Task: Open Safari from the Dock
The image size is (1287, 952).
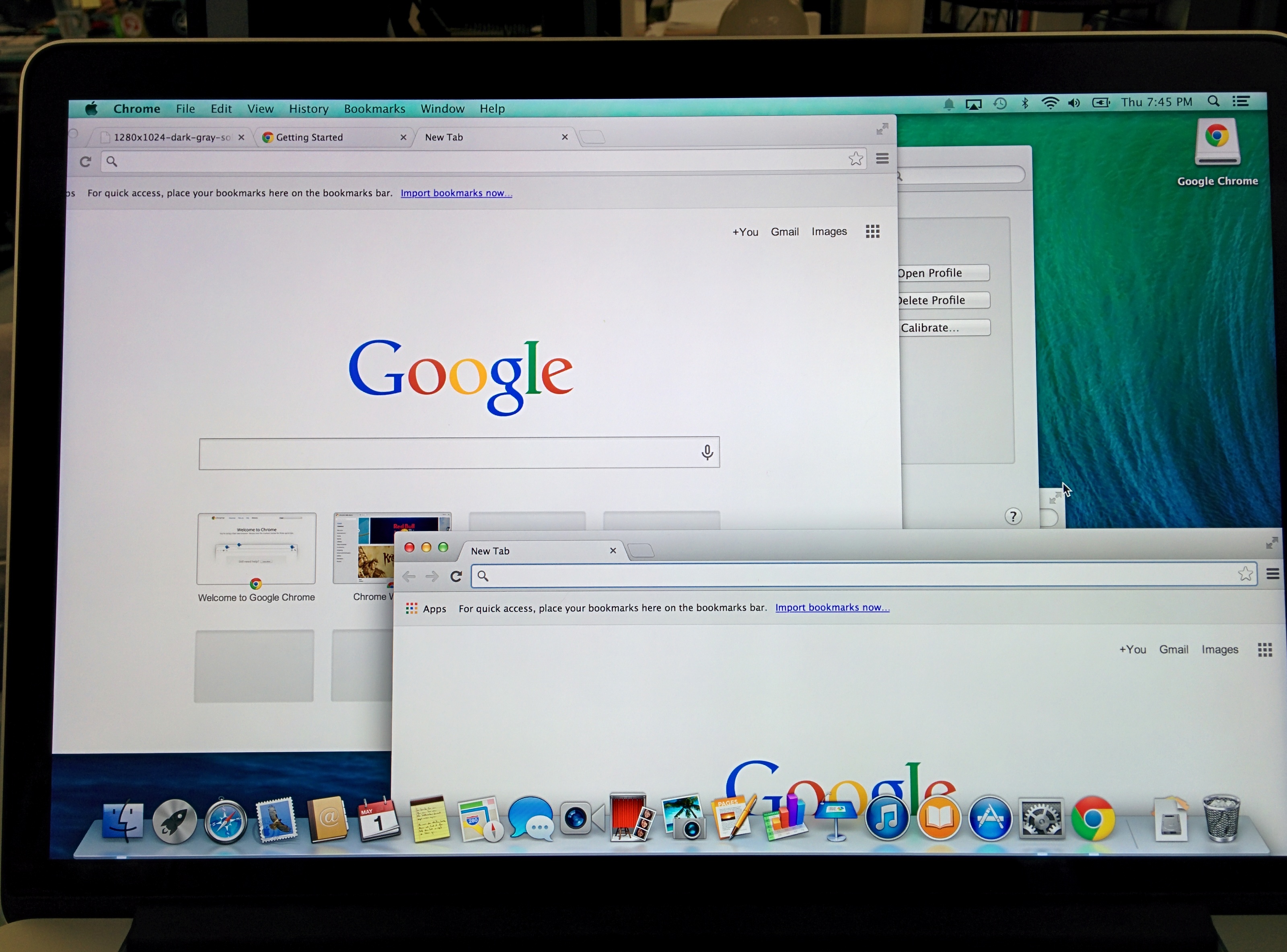Action: pos(225,821)
